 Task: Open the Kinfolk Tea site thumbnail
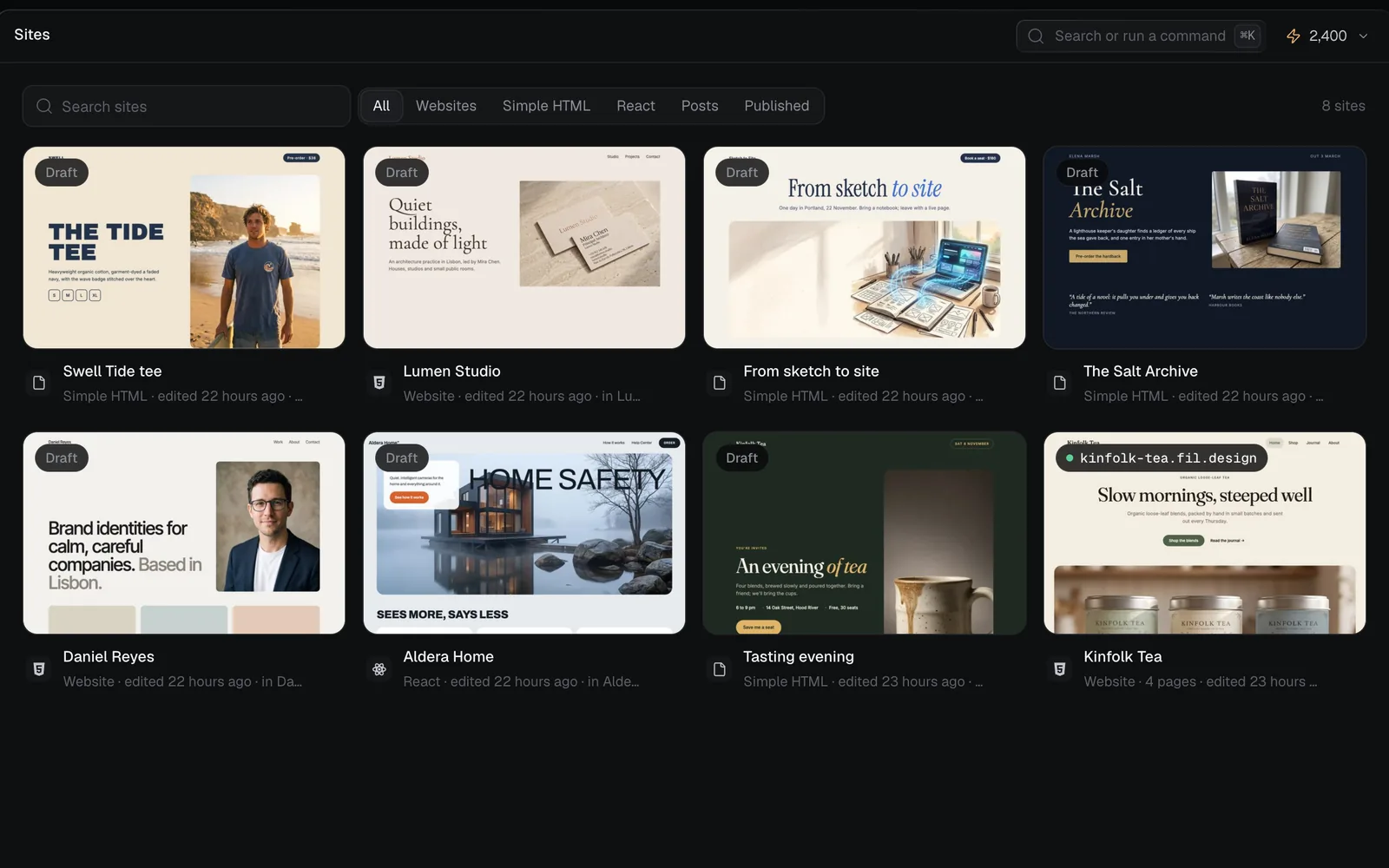coord(1205,533)
